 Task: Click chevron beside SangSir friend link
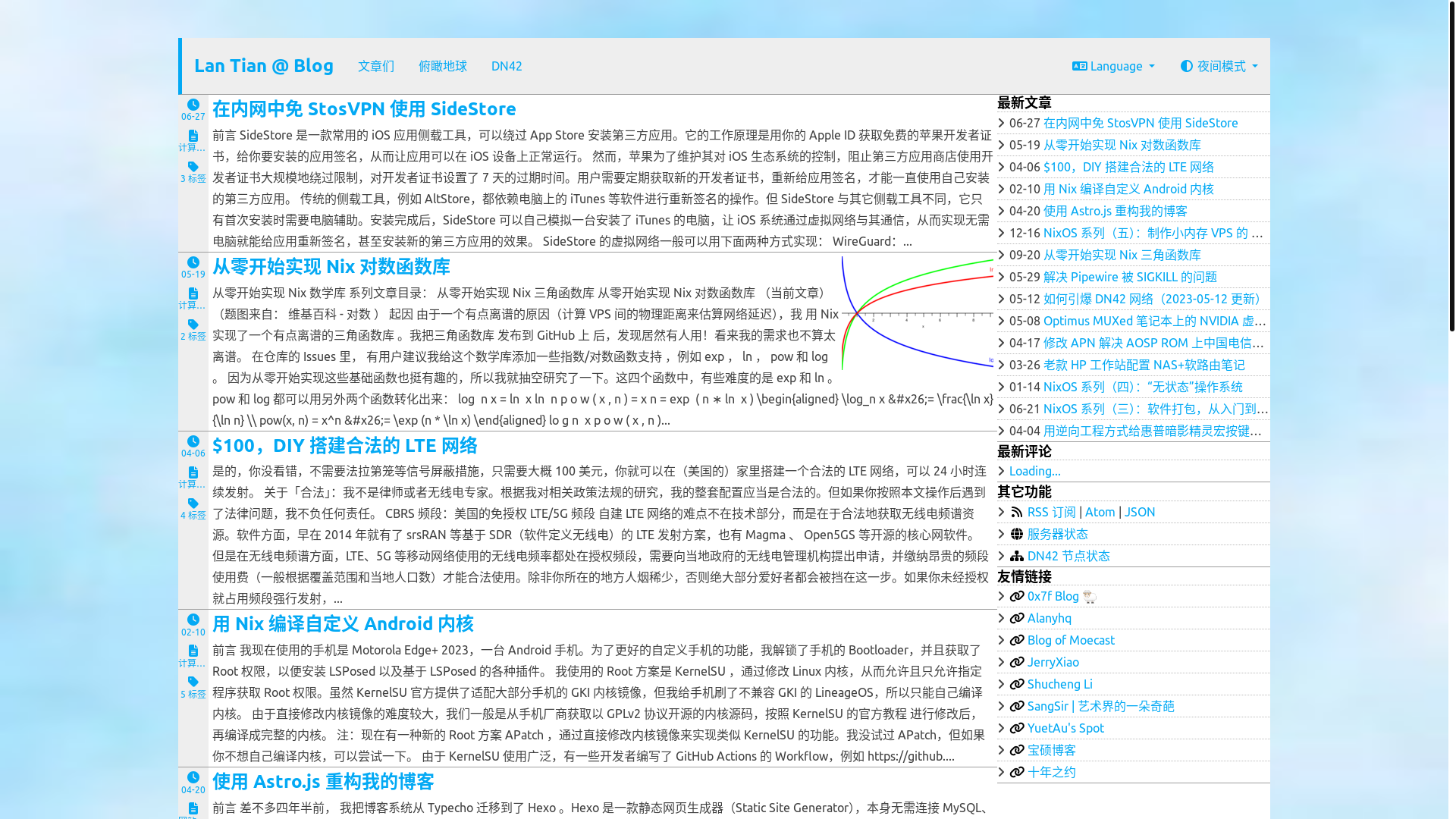click(x=1002, y=707)
